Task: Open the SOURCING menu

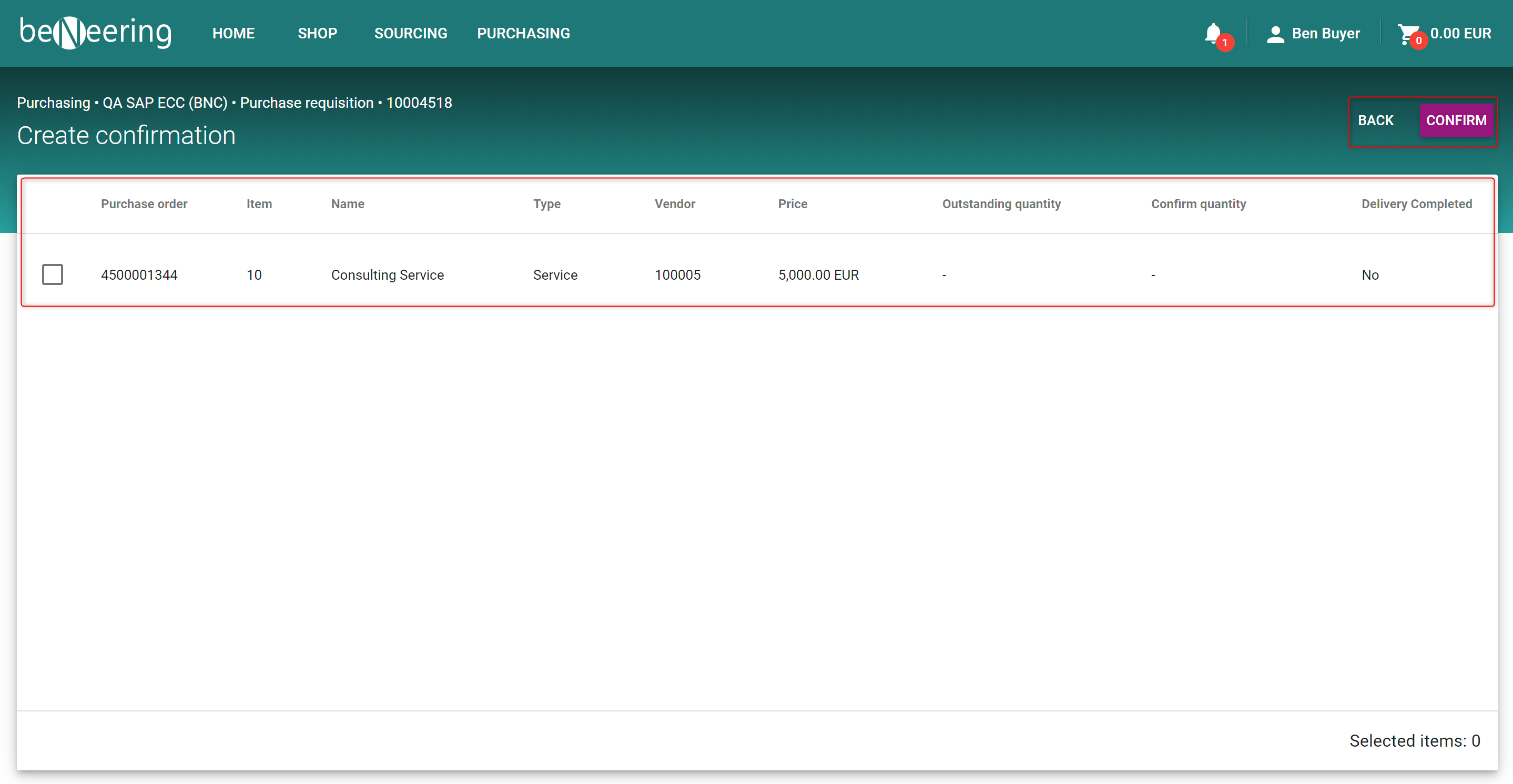Action: (411, 34)
